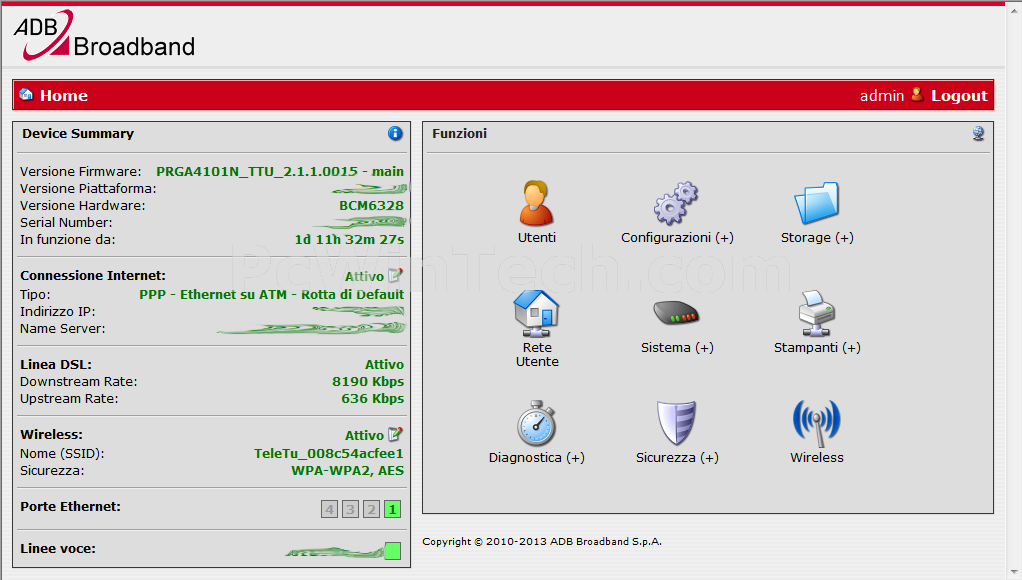The image size is (1022, 580).
Task: Click the Funzioni panel globe icon
Action: [x=978, y=134]
